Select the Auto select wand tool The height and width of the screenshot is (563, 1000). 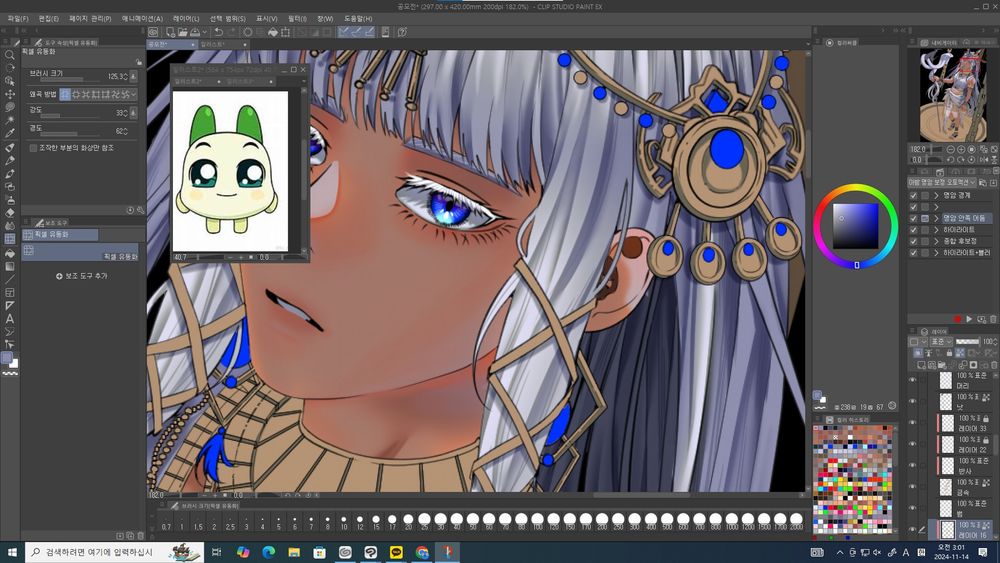coord(10,121)
